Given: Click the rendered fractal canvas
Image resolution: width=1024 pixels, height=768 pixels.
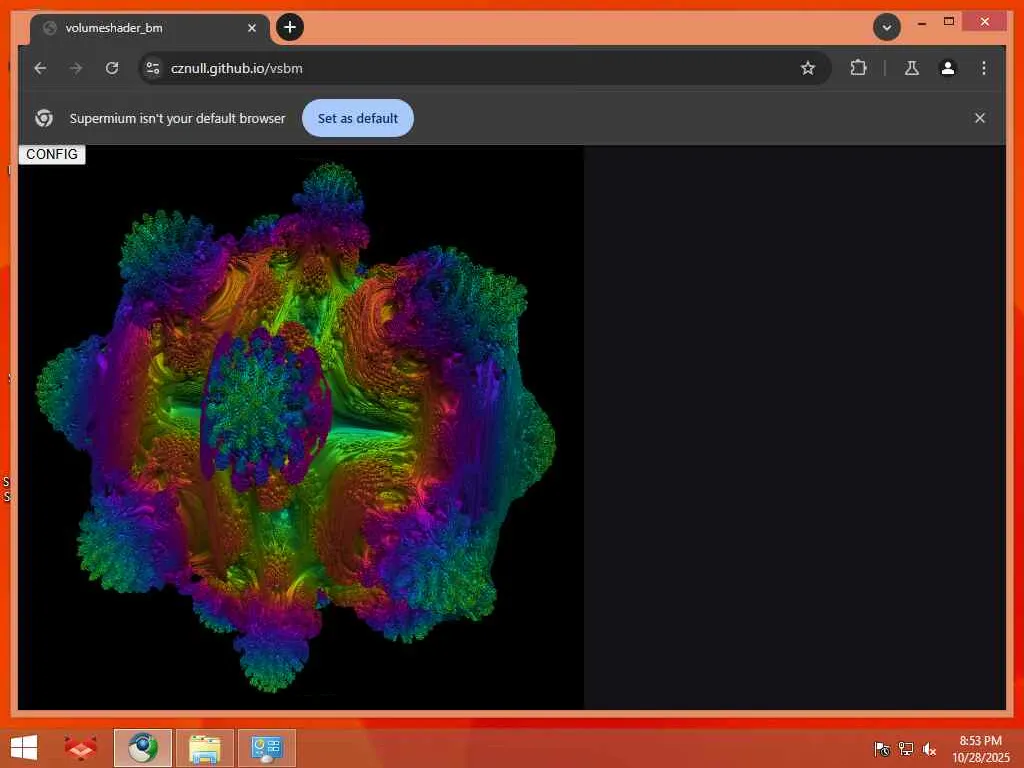Looking at the screenshot, I should tap(300, 427).
